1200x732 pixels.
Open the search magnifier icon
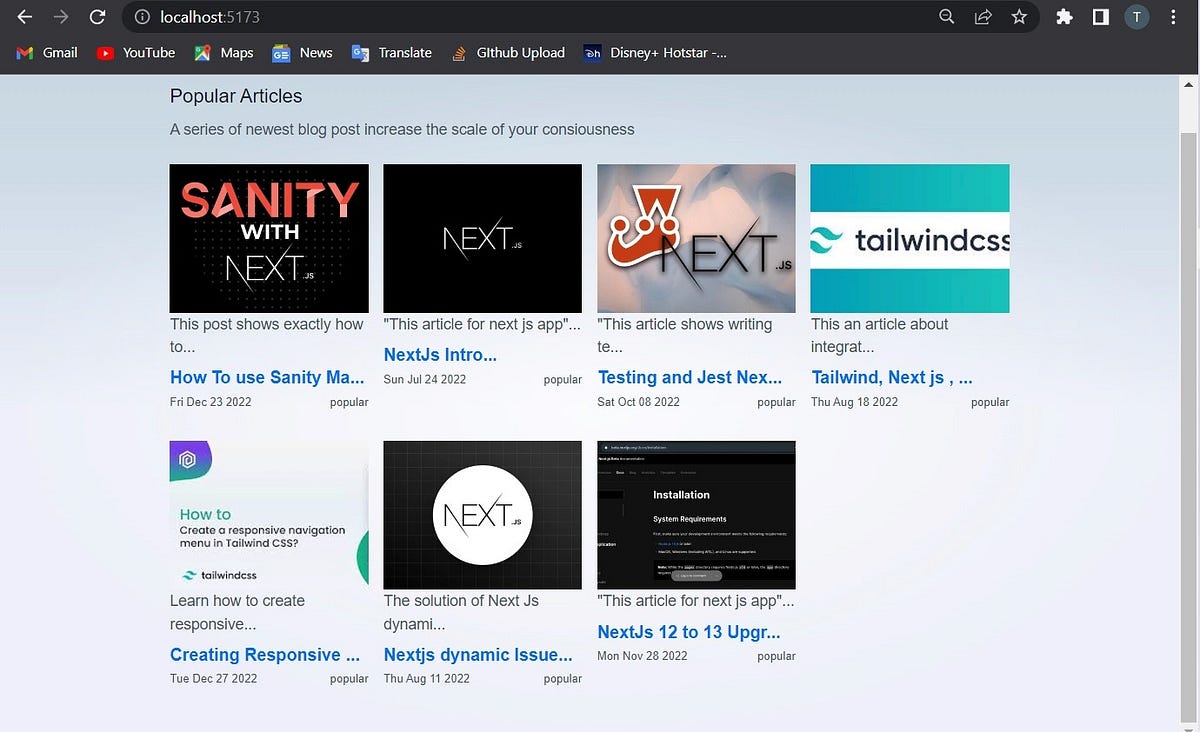point(945,16)
